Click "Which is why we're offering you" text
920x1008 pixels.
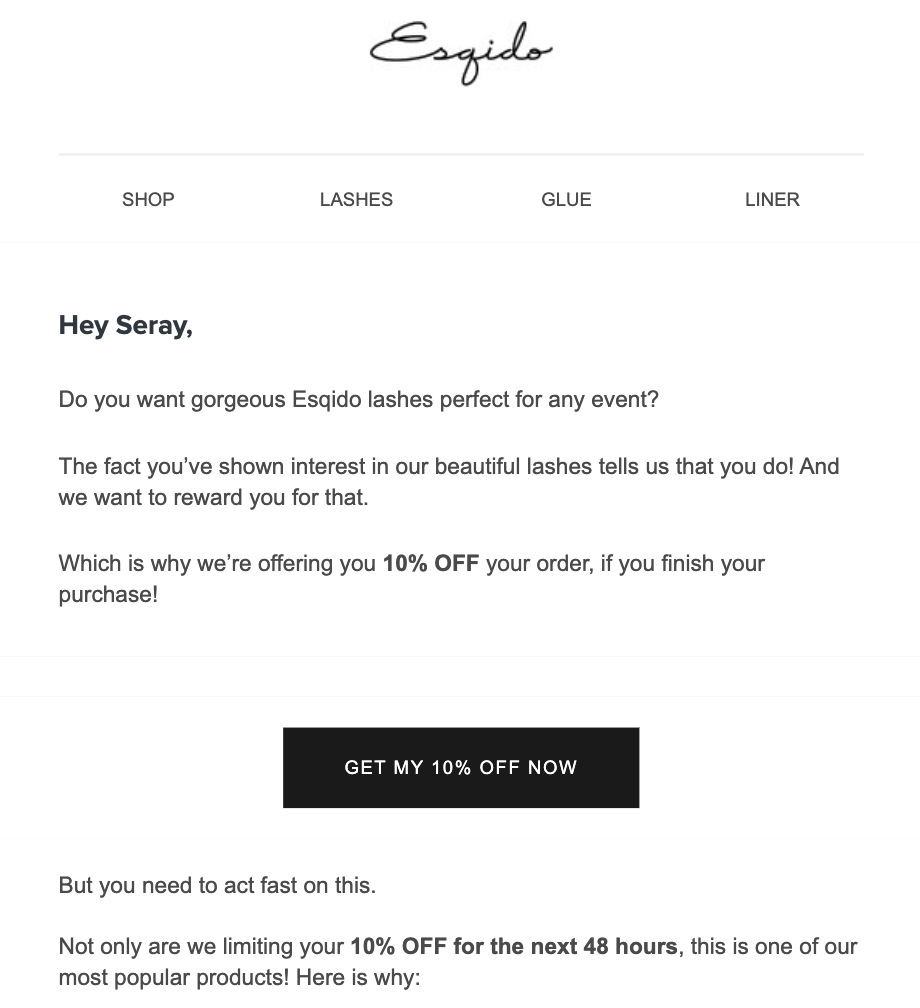[x=217, y=564]
